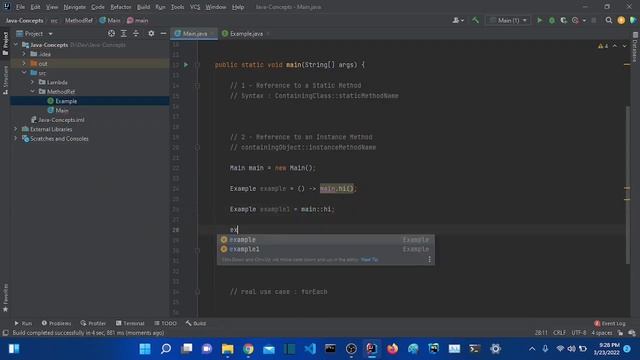Expand Scratches and Consoles node
The width and height of the screenshot is (640, 360).
(x=16, y=138)
